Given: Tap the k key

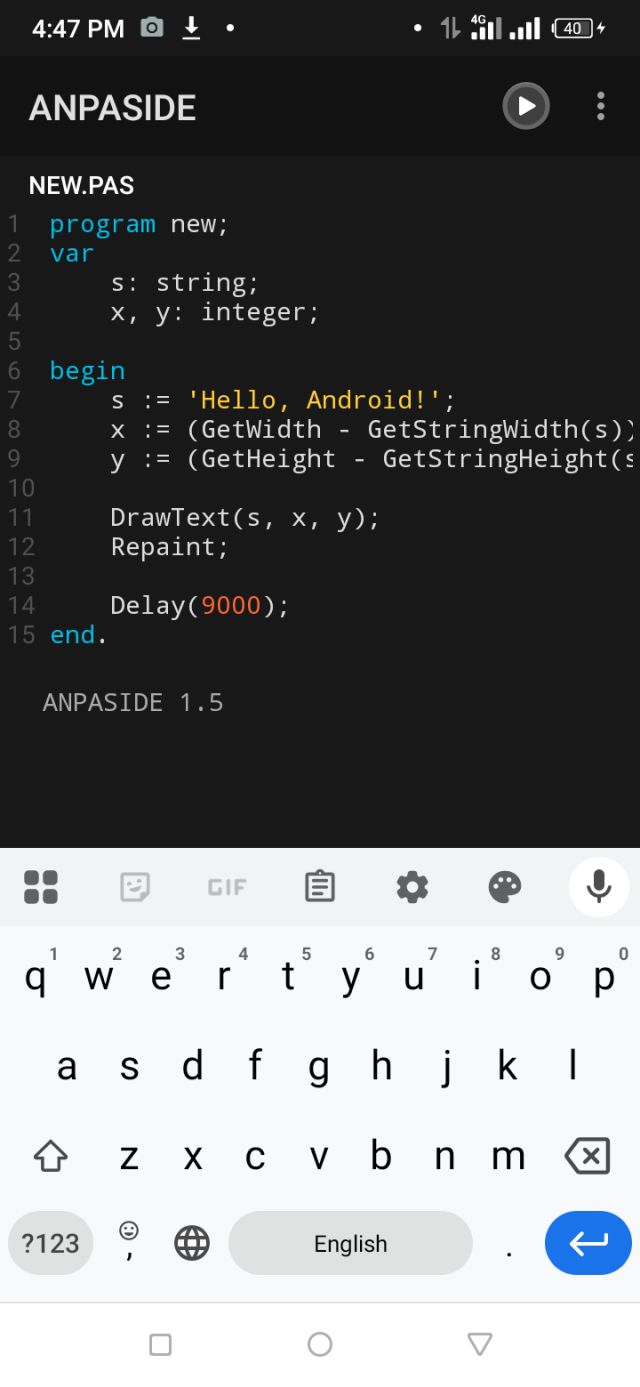Looking at the screenshot, I should 508,1067.
